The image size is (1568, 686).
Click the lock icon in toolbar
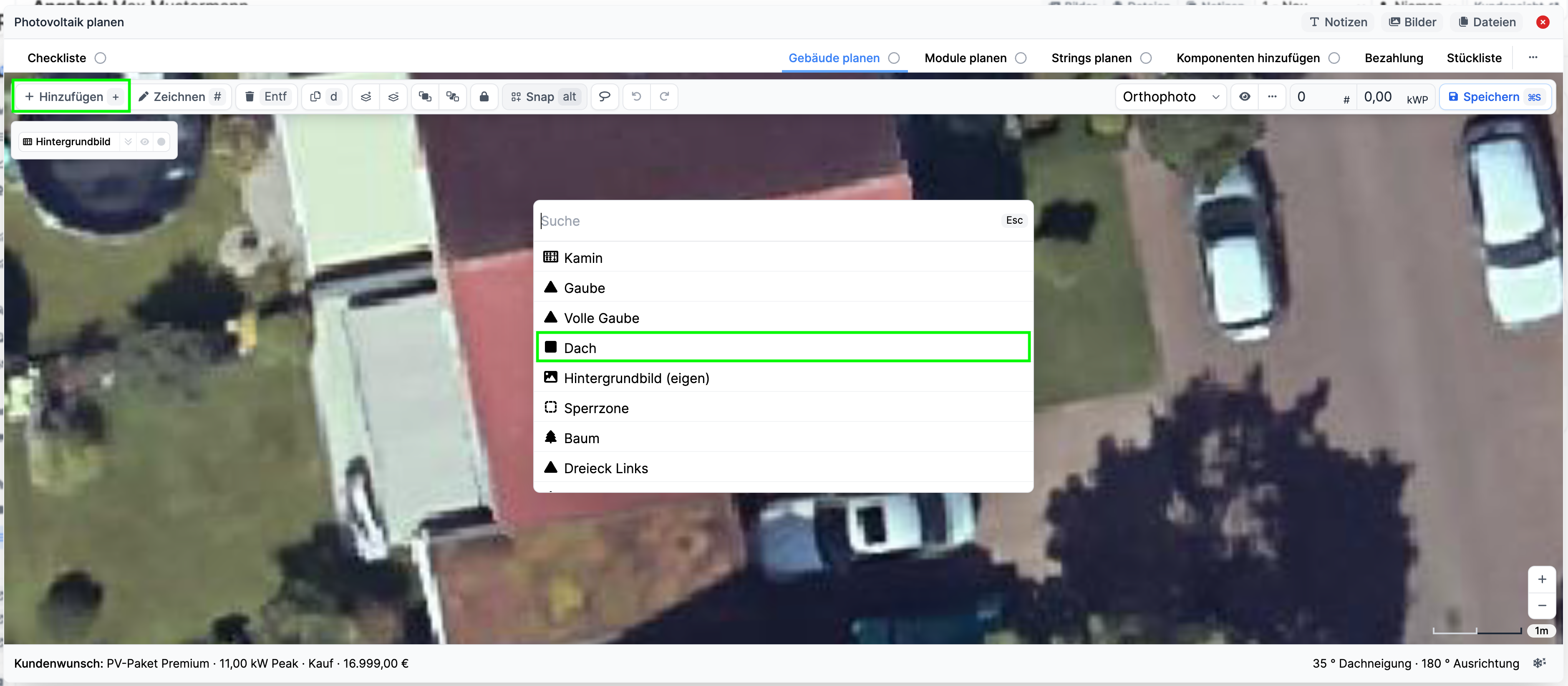(484, 97)
